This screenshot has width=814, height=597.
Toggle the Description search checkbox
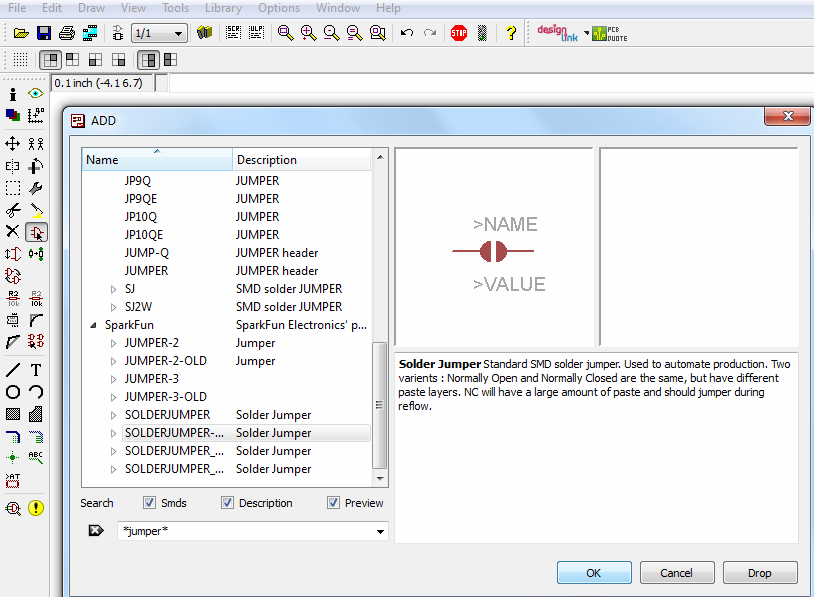click(227, 503)
